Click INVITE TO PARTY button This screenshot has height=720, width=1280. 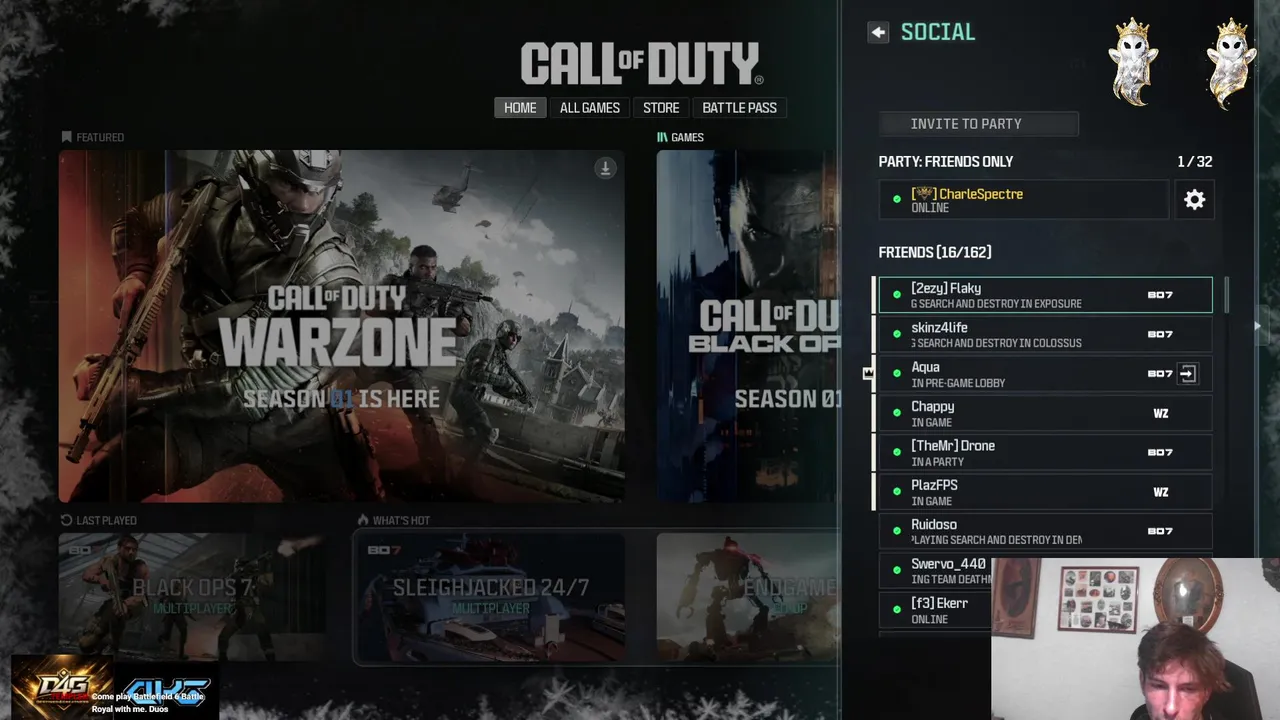(x=979, y=124)
